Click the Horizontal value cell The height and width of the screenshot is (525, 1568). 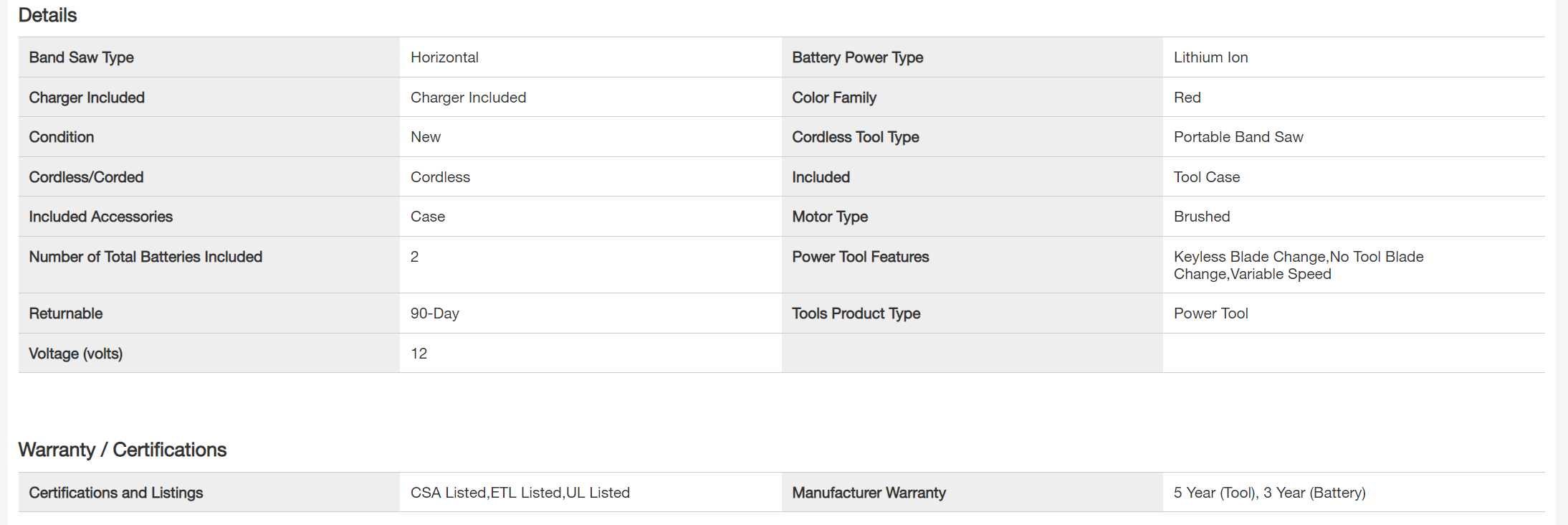[x=444, y=57]
